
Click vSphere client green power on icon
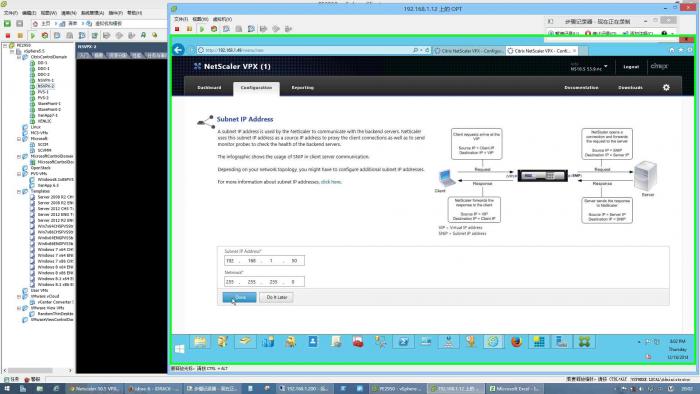pyautogui.click(x=32, y=35)
